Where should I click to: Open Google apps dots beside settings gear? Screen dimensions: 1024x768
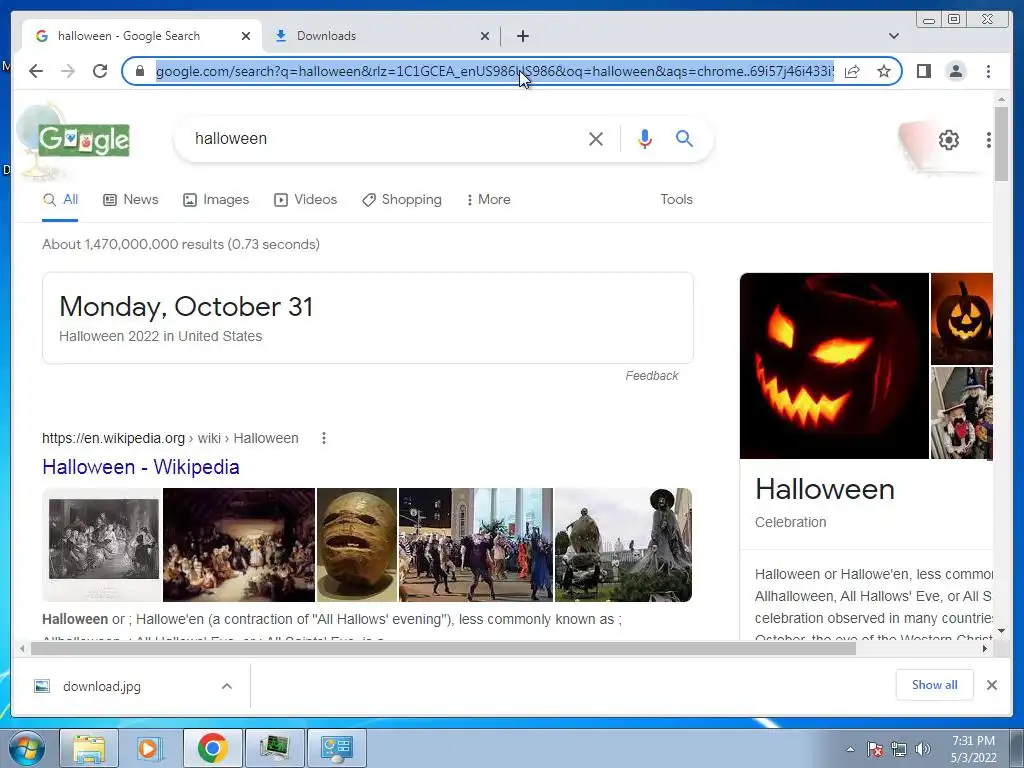pyautogui.click(x=989, y=140)
